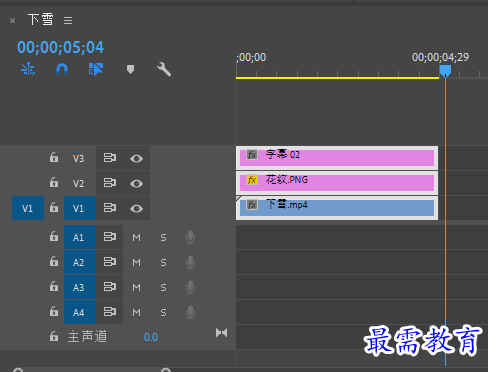
Task: Toggle lock on track A1
Action: tap(54, 237)
